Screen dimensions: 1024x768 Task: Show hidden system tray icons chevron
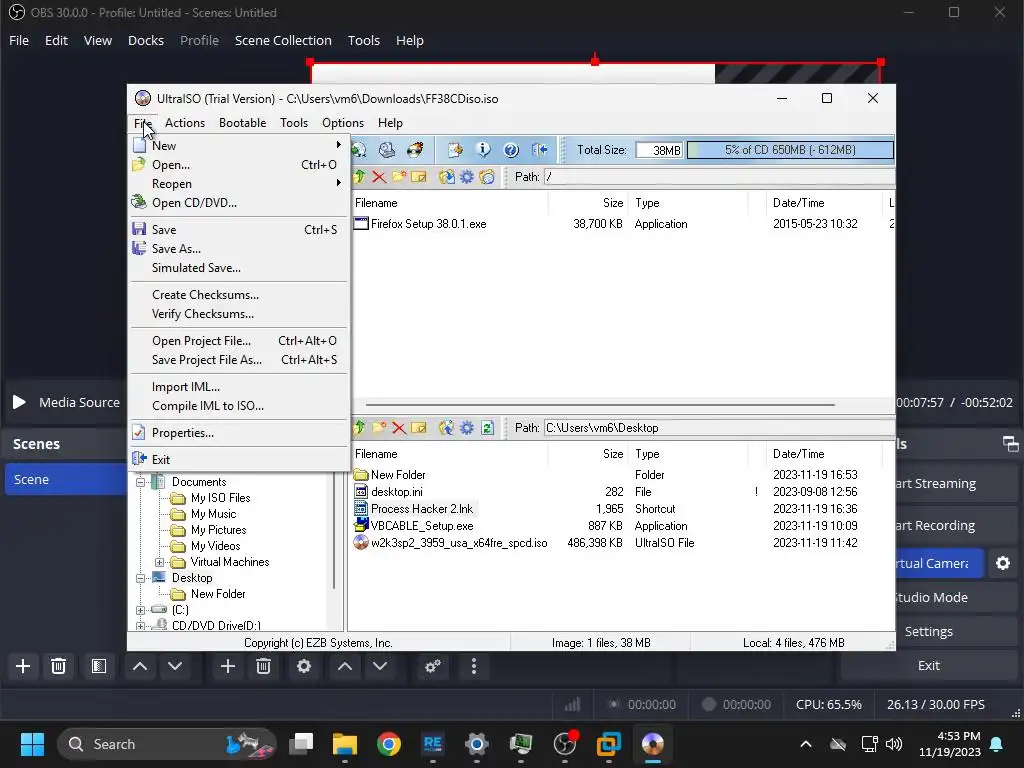point(806,744)
